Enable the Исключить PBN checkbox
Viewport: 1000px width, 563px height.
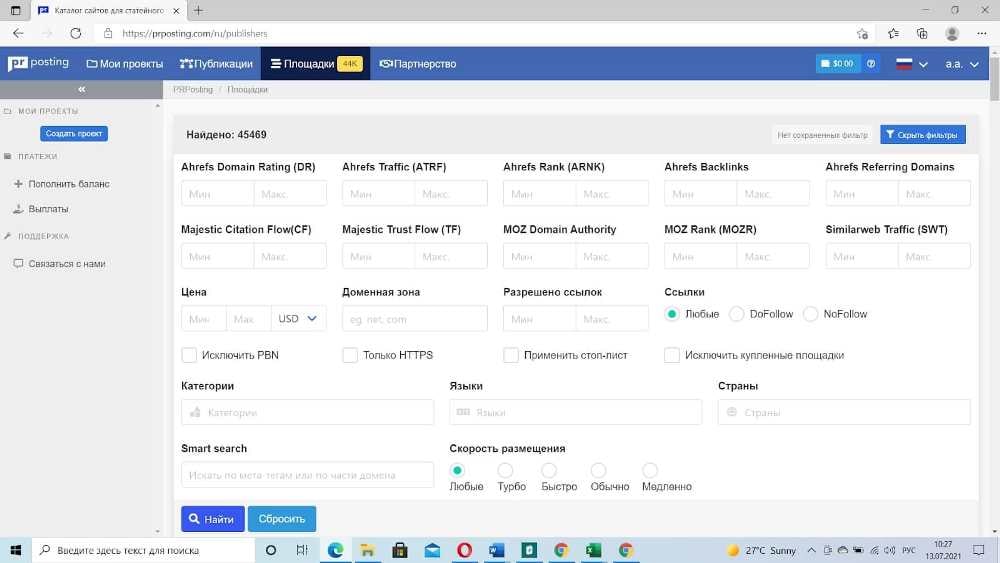(x=189, y=355)
